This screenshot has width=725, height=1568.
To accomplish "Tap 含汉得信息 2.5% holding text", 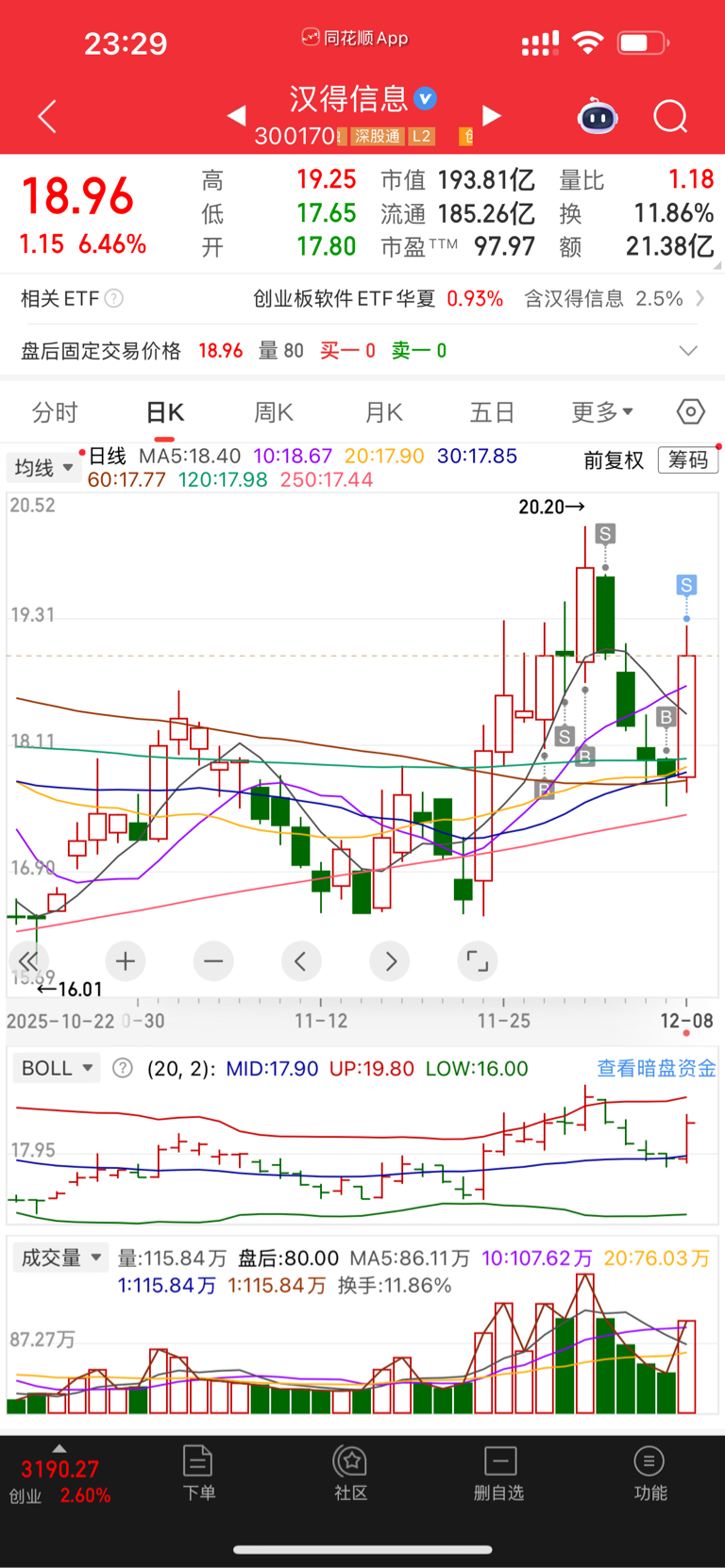I will pos(603,298).
